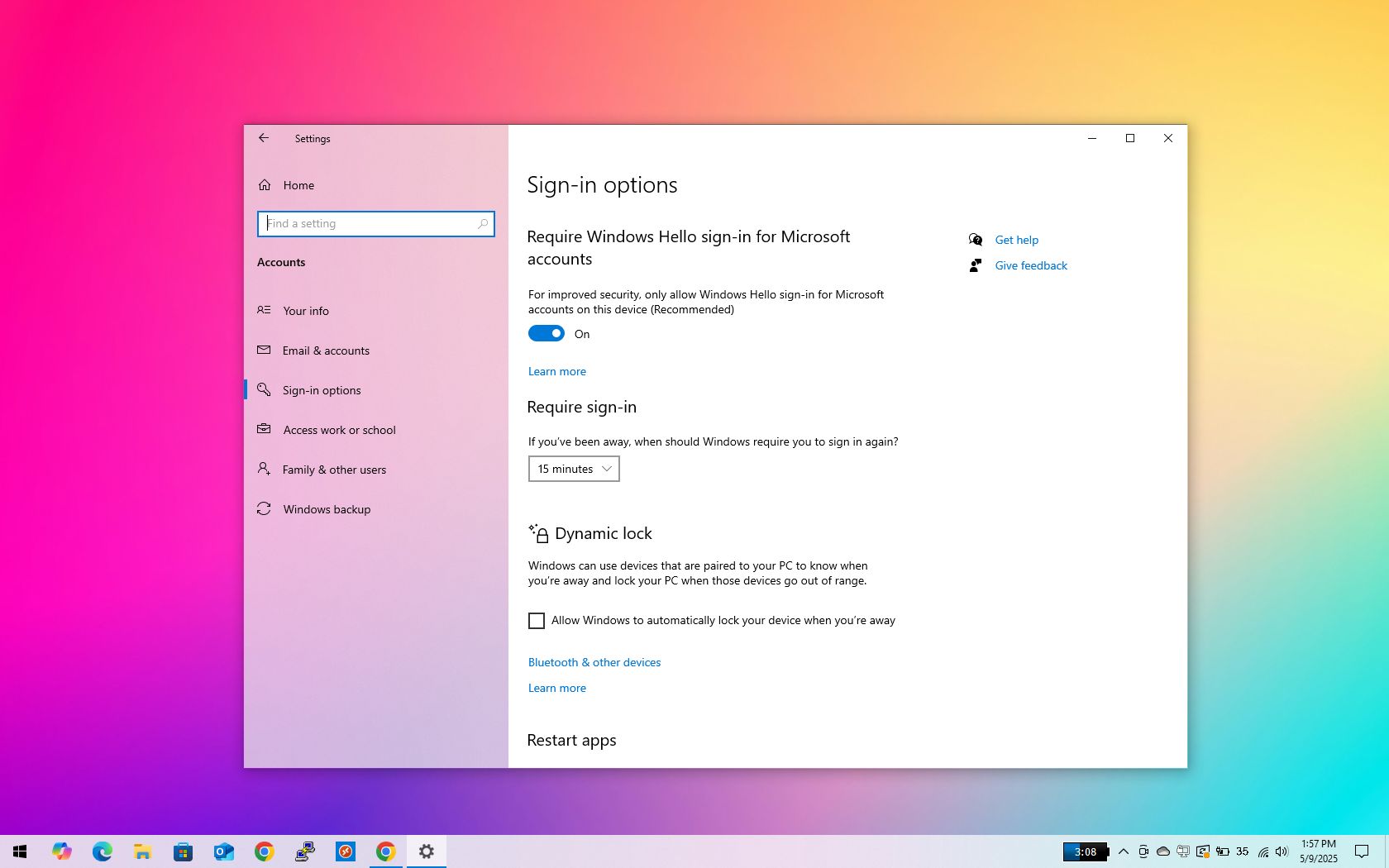Turn off Require Windows Hello sign-in toggle

(x=546, y=333)
